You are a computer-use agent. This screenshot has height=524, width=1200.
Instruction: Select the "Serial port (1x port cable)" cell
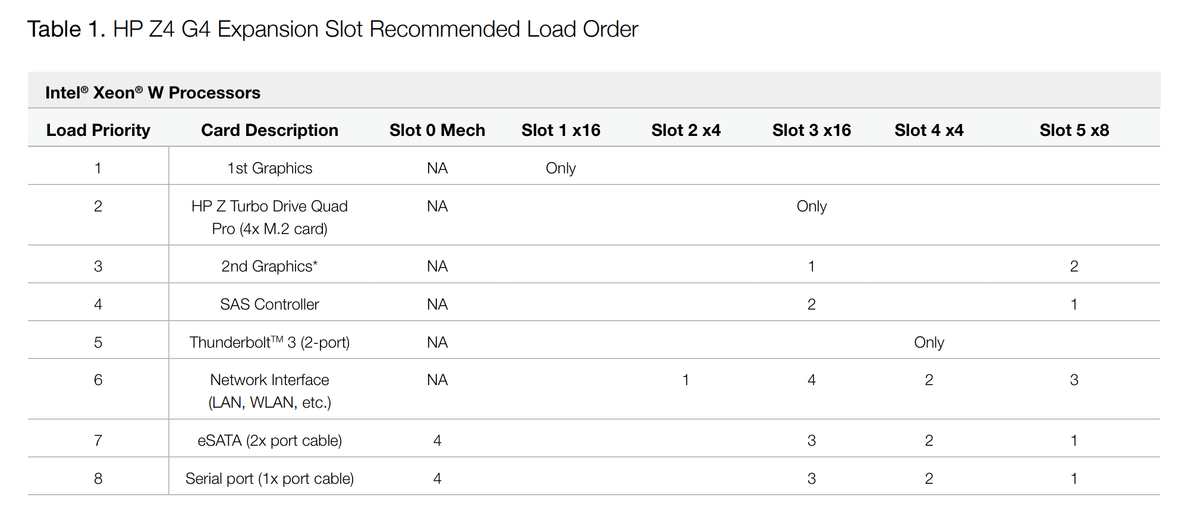[269, 478]
